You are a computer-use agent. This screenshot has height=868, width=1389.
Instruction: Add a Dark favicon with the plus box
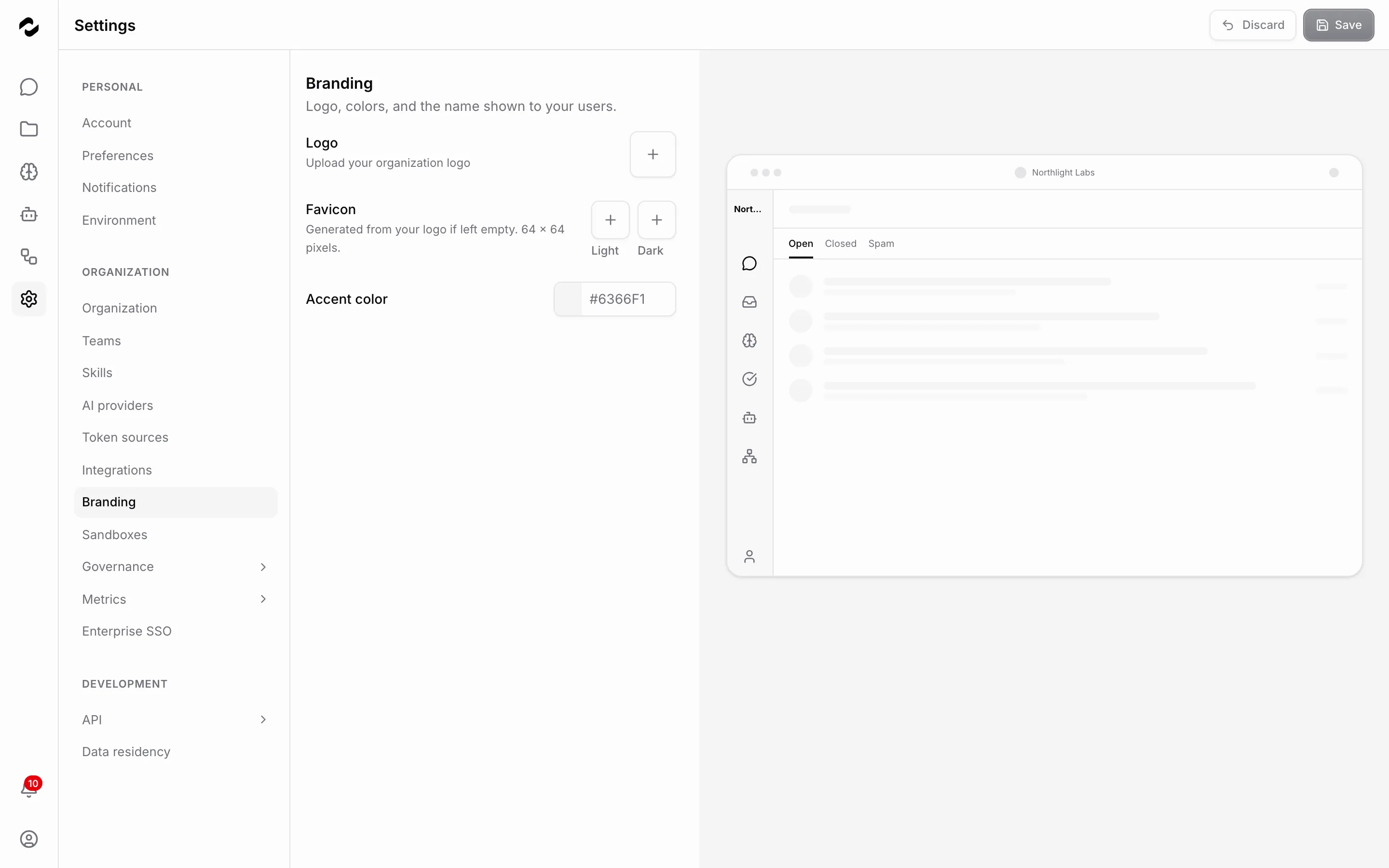pos(656,220)
